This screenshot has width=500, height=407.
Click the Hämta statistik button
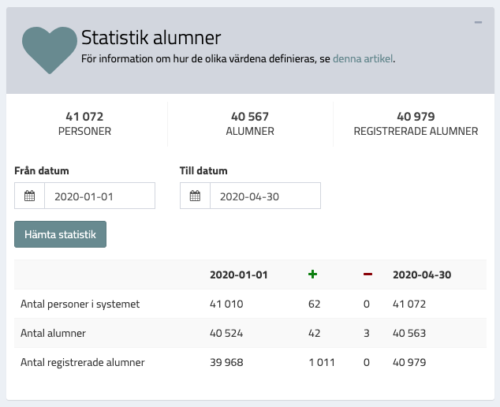tap(60, 234)
